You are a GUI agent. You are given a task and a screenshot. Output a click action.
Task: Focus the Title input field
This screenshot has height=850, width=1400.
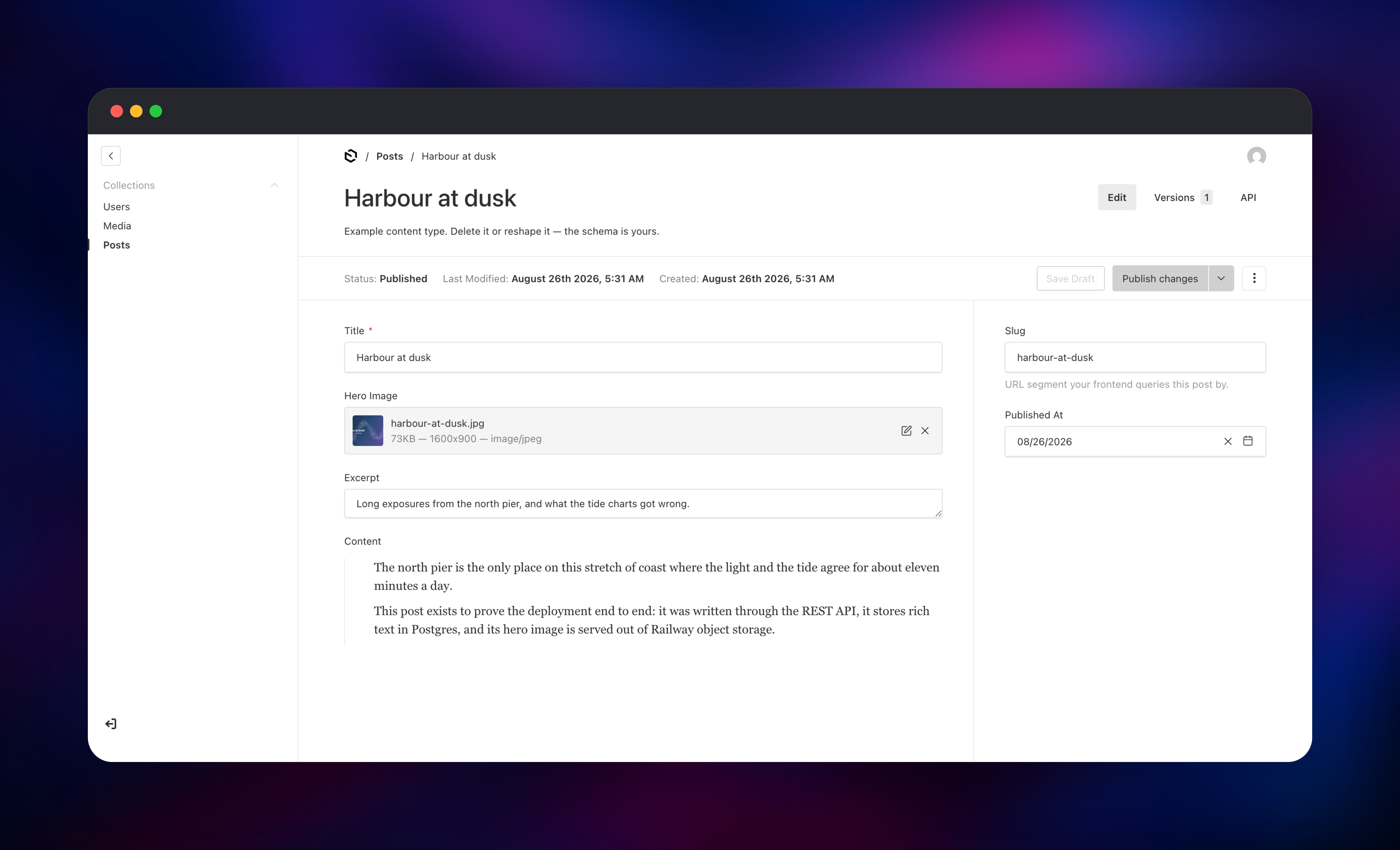(x=643, y=357)
